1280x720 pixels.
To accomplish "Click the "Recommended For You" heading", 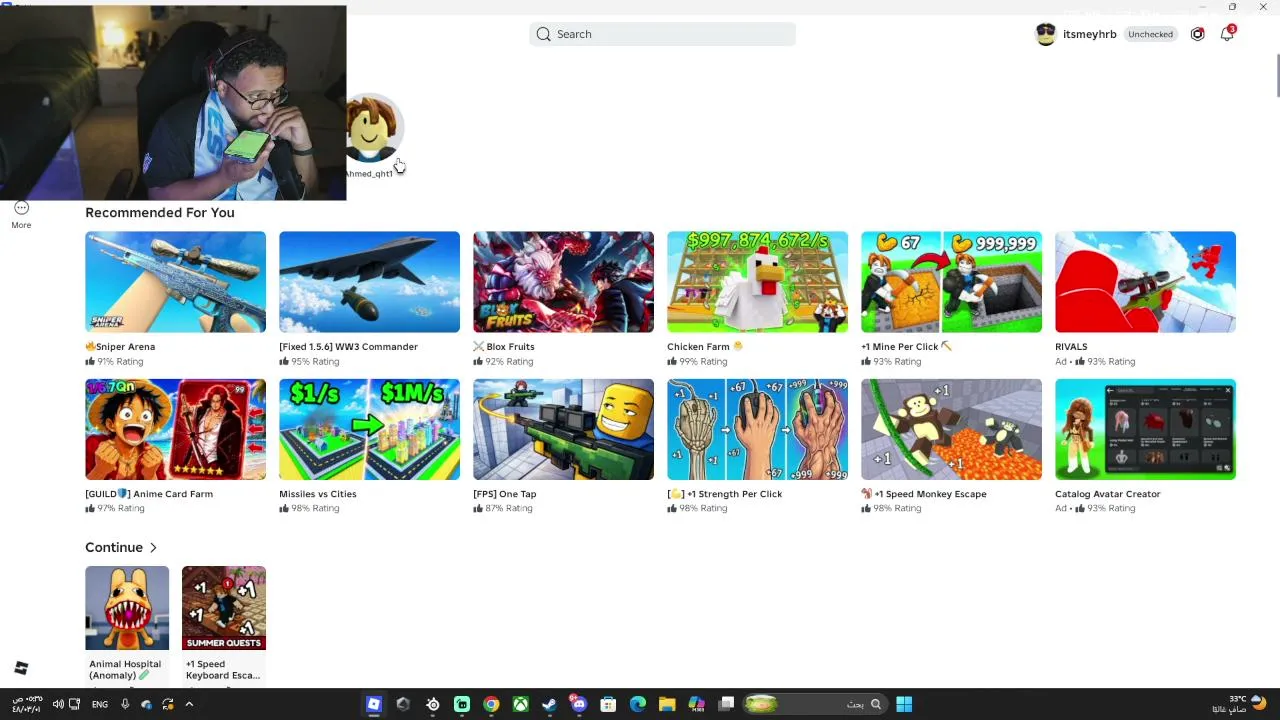I will (160, 213).
